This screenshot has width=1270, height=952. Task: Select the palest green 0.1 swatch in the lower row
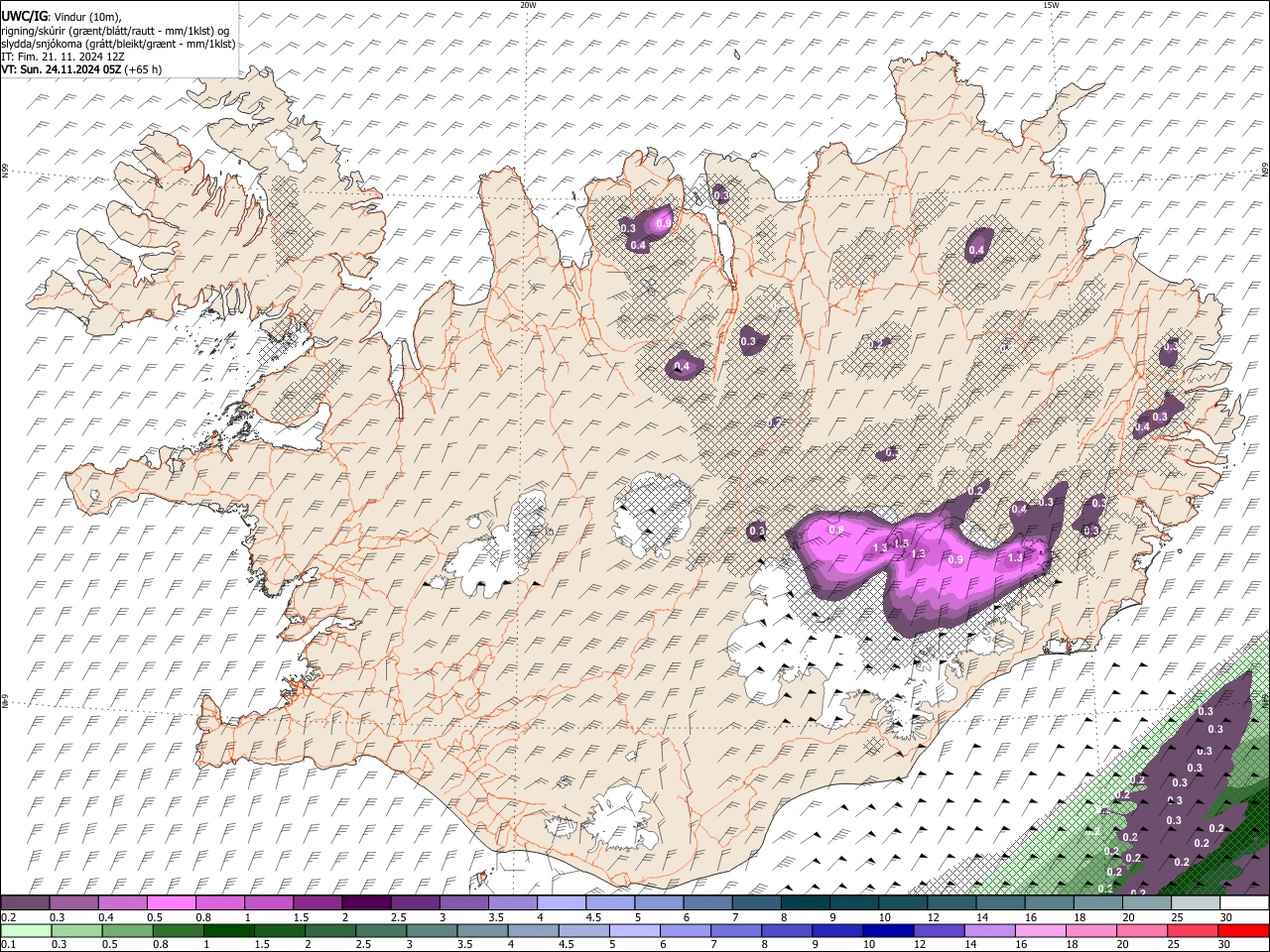pos(25,930)
